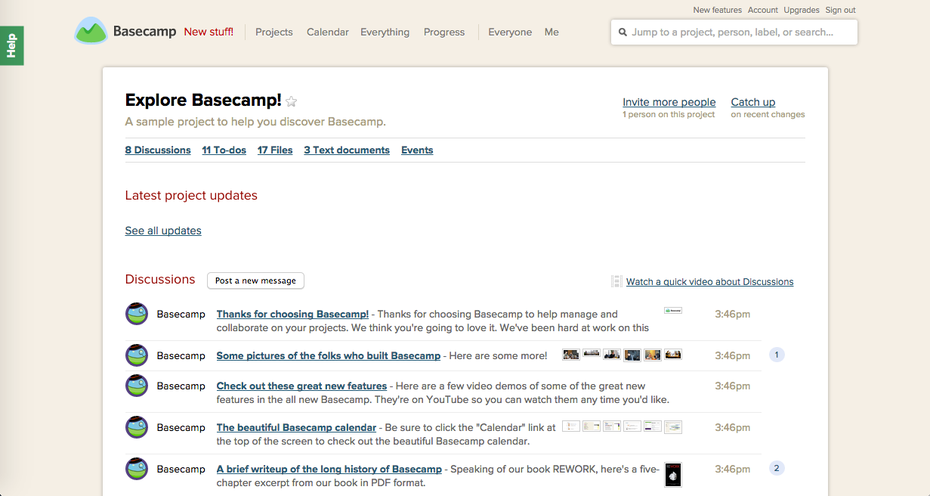930x496 pixels.
Task: Open Thanks for choosing Basecamp! discussion
Action: (x=292, y=314)
